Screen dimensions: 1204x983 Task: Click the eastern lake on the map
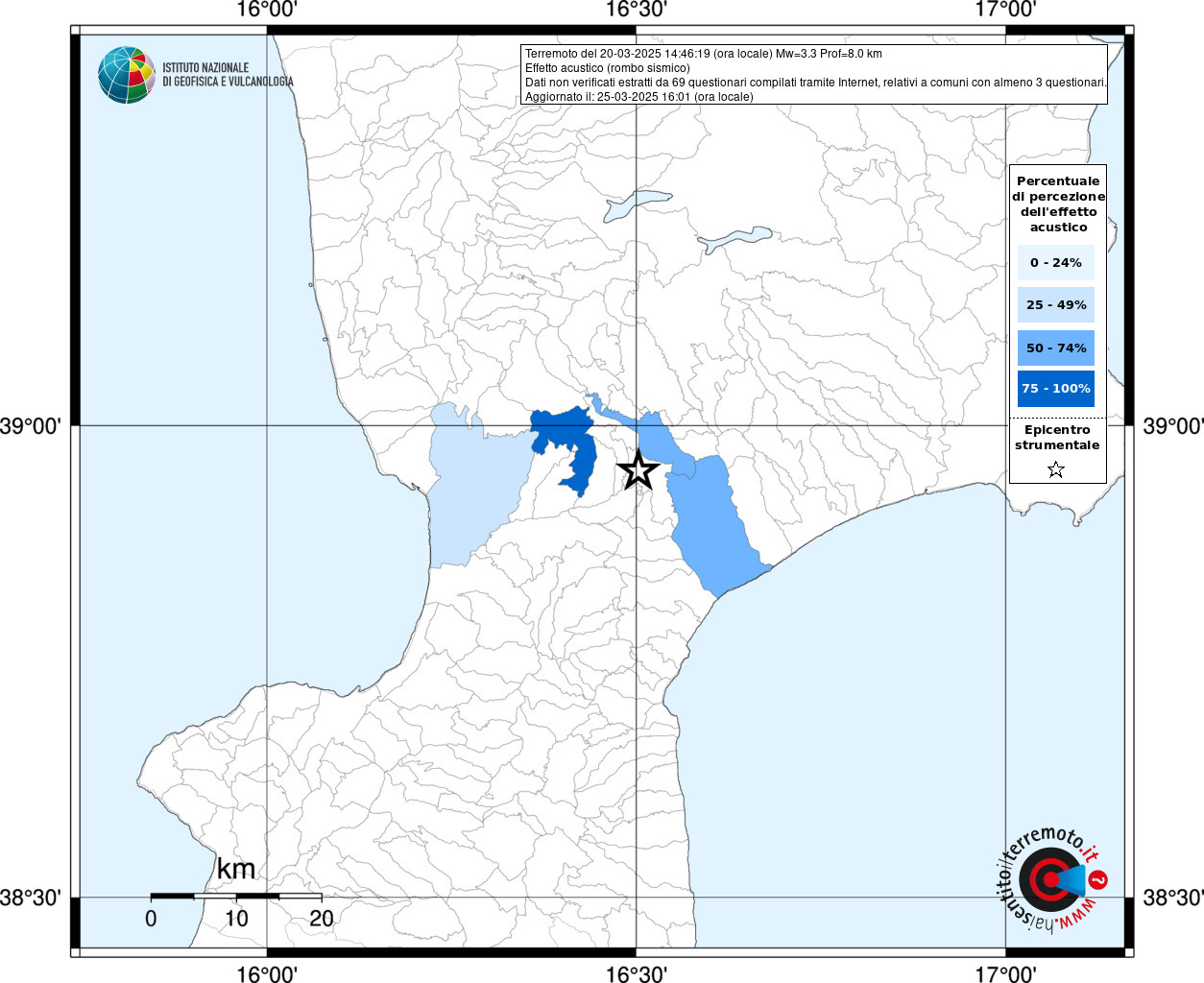(x=734, y=239)
